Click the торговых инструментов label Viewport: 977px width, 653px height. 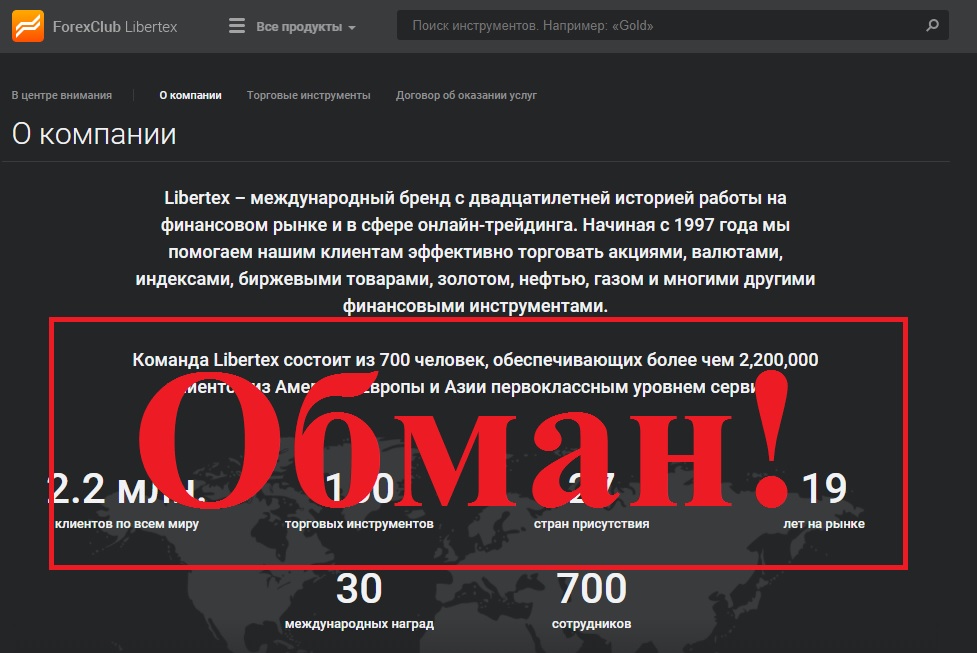359,524
